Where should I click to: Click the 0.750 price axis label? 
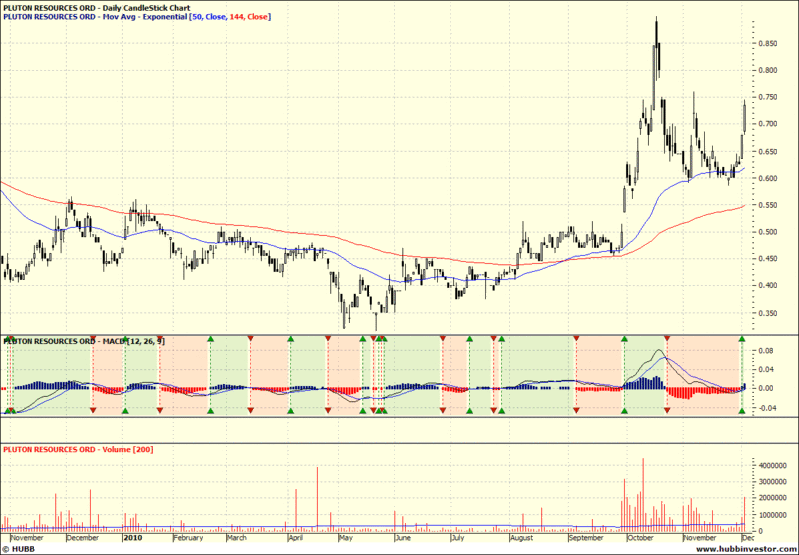[x=767, y=97]
